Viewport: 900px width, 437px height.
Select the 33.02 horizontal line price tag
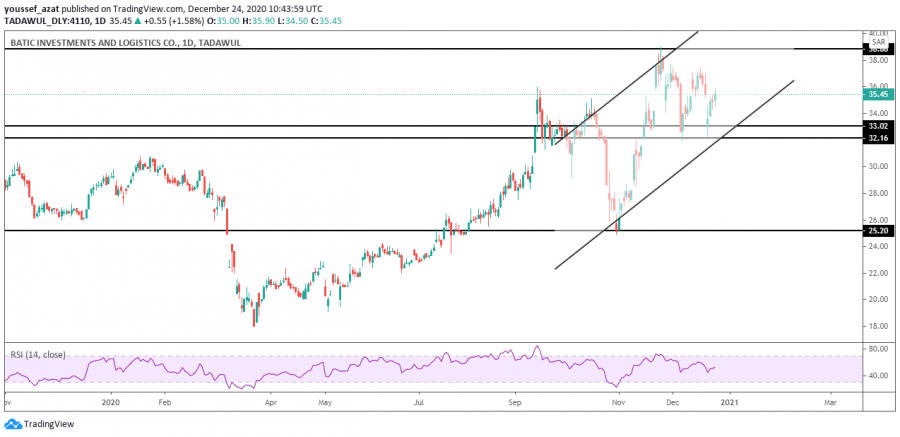pyautogui.click(x=878, y=127)
